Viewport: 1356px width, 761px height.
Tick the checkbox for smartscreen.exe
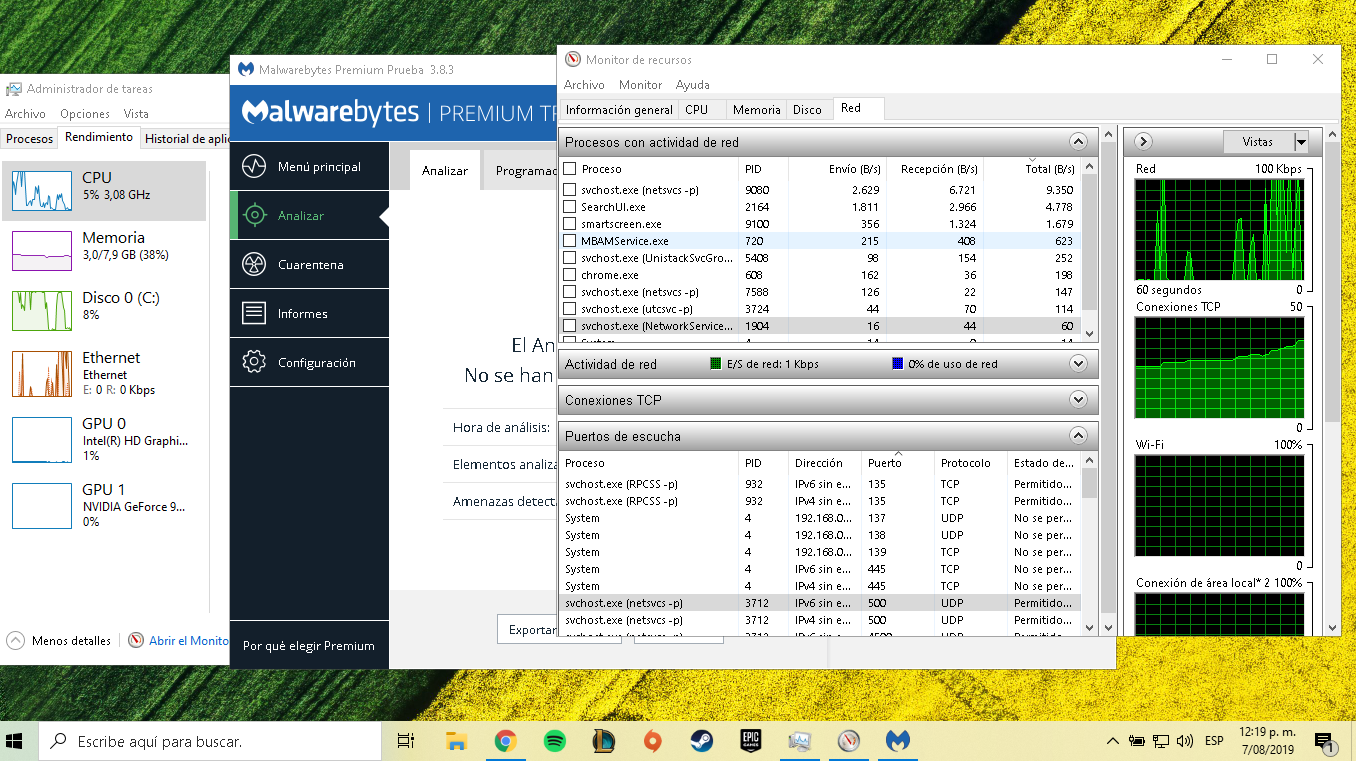point(569,224)
